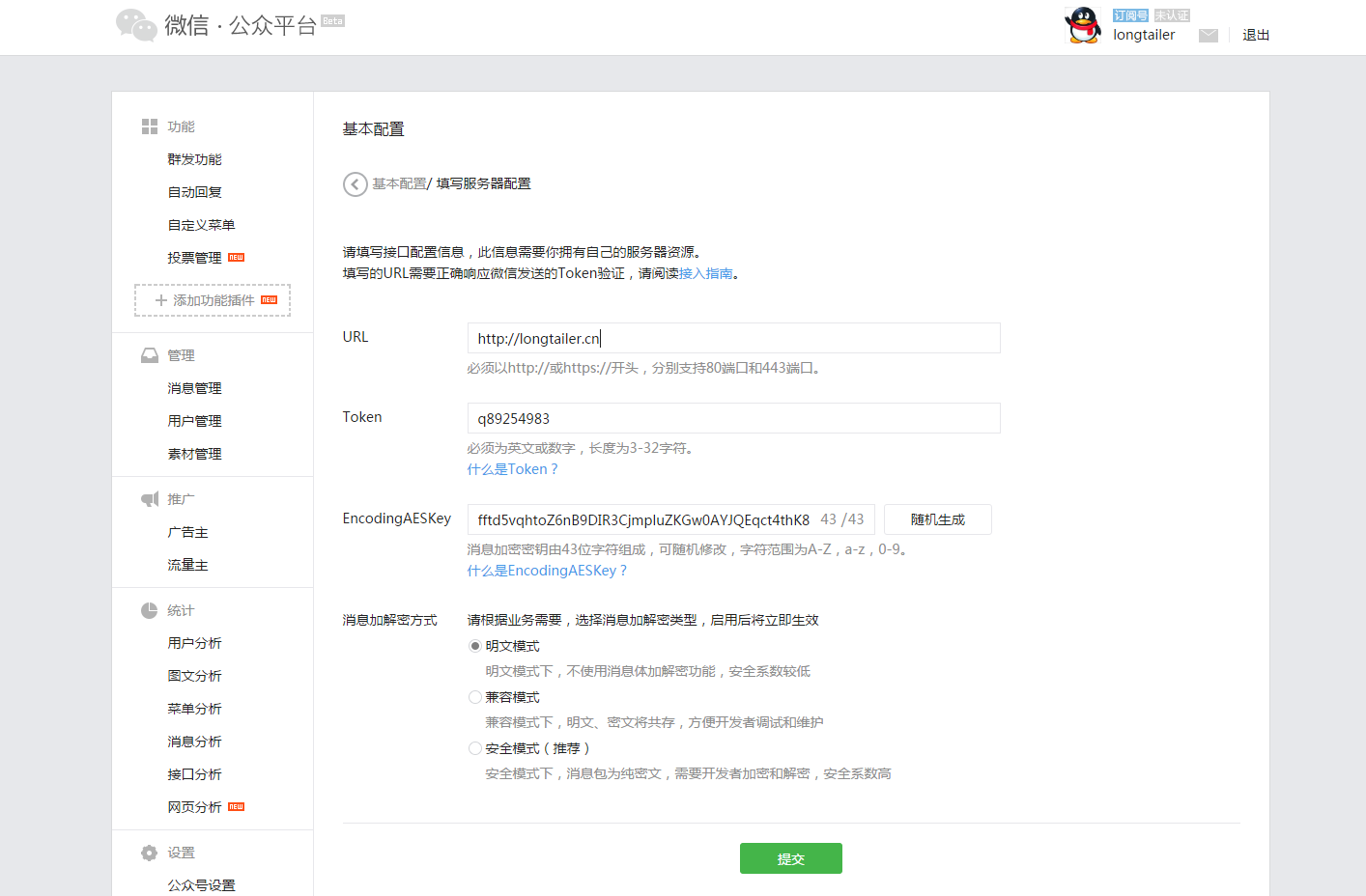Click the 管理 cloud icon in sidebar
The image size is (1366, 896).
(x=149, y=354)
